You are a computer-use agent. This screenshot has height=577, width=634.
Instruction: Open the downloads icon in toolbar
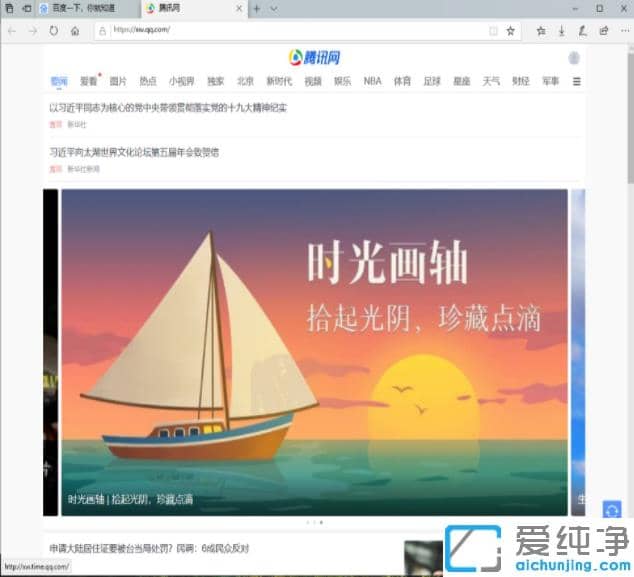(x=562, y=31)
